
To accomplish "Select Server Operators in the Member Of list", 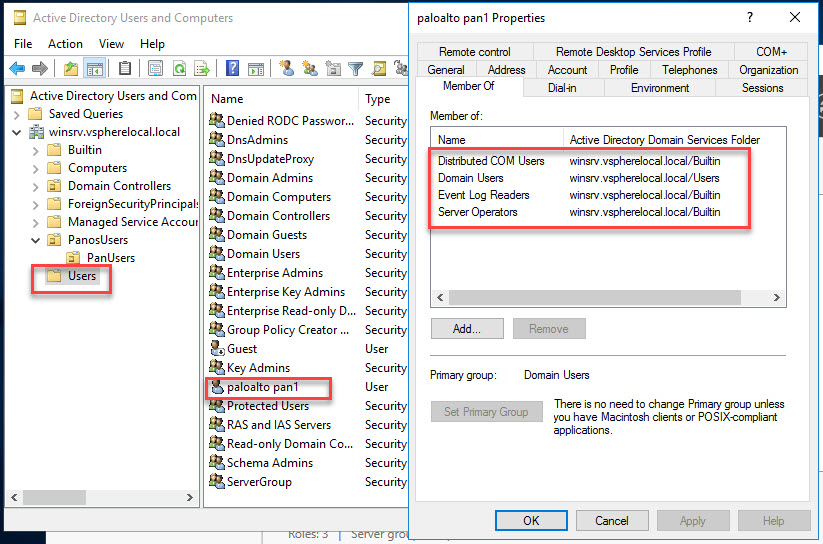I will [478, 212].
